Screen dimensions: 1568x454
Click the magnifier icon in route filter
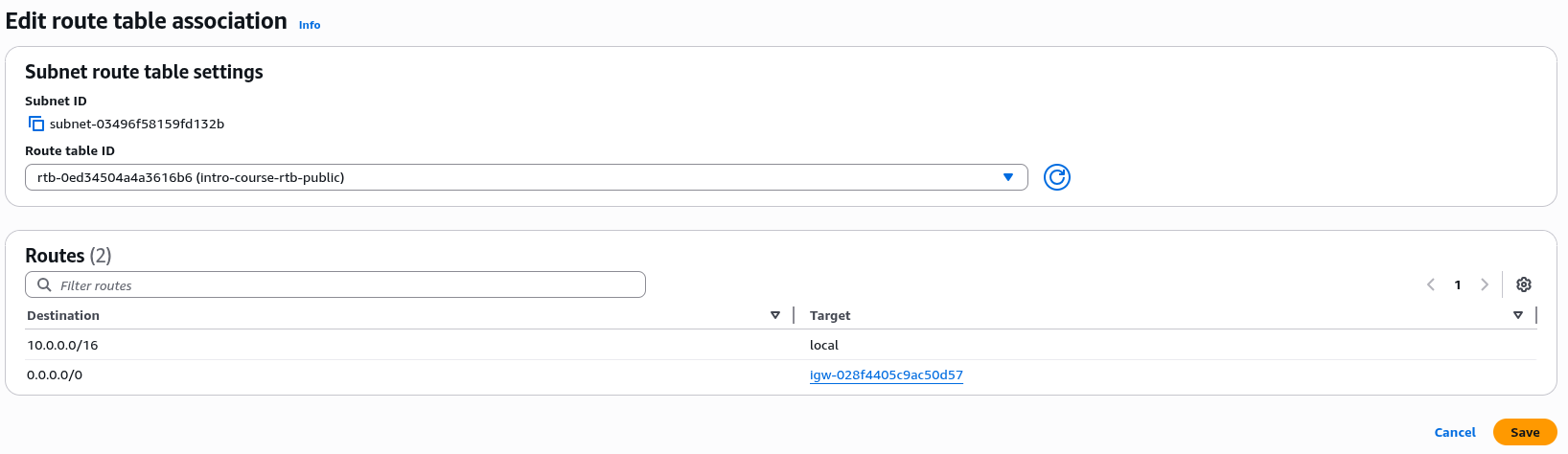tap(44, 284)
